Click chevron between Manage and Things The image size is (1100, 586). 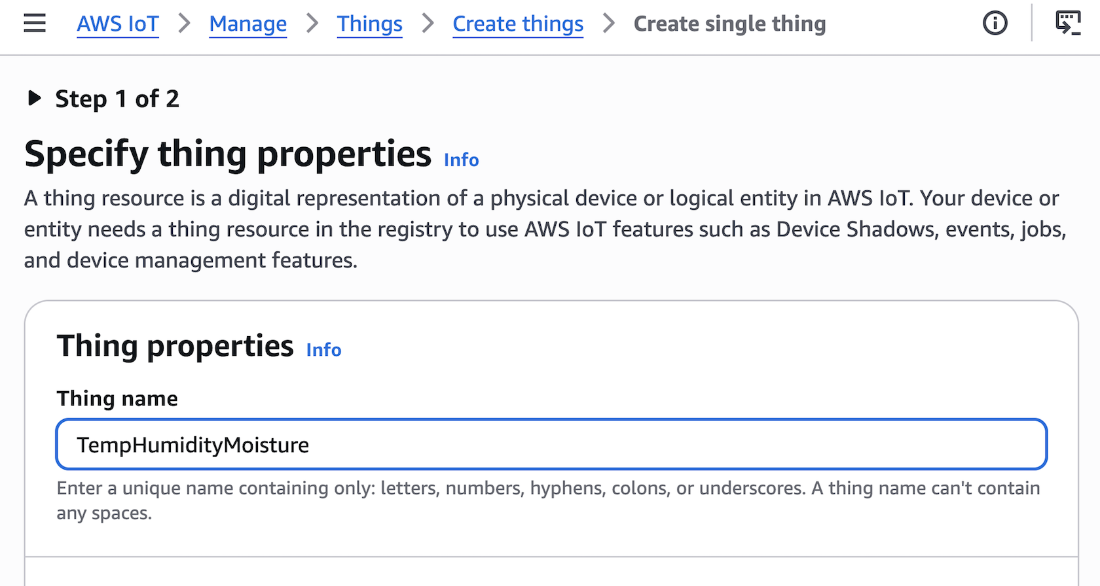click(x=312, y=24)
